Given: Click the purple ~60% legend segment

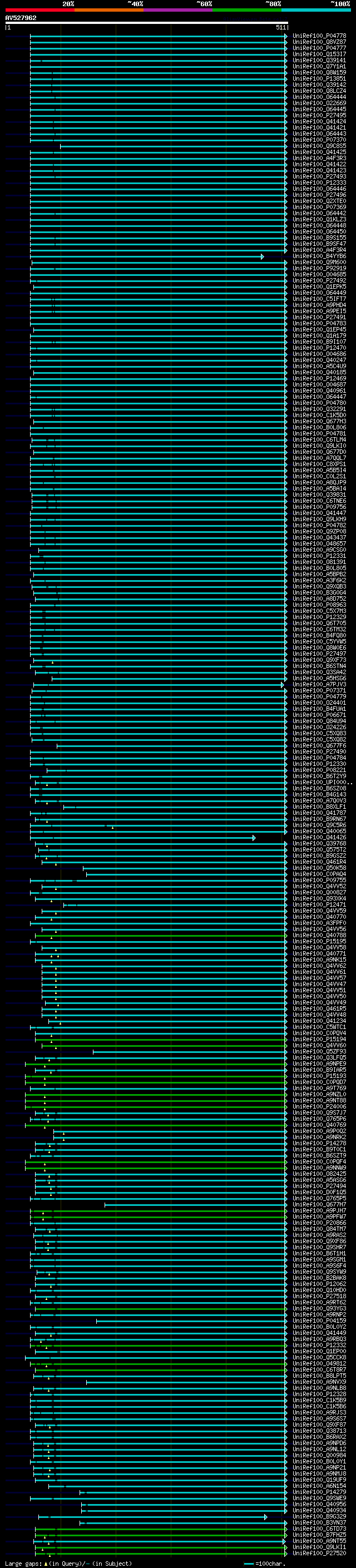Looking at the screenshot, I should click(x=177, y=10).
